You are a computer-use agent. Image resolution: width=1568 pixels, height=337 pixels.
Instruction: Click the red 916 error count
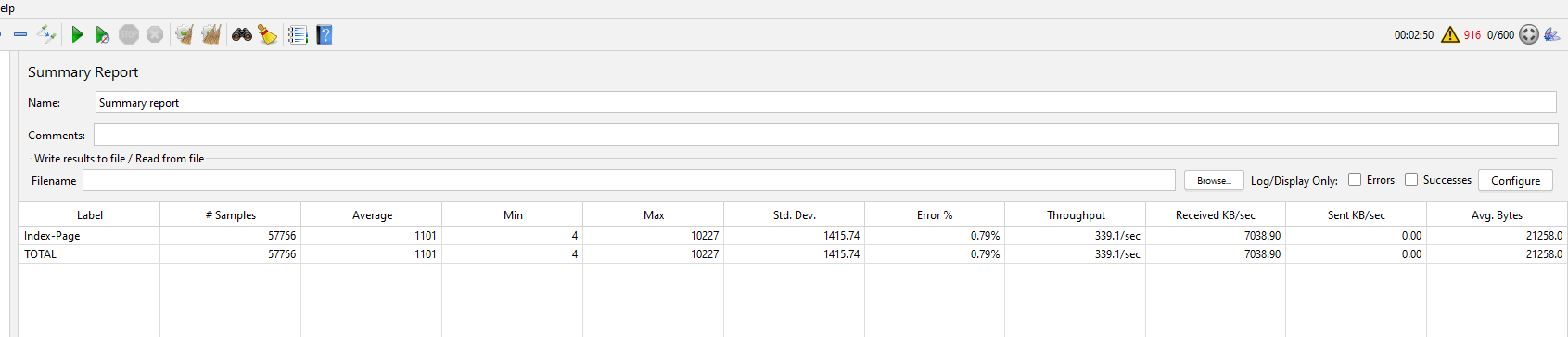point(1472,35)
